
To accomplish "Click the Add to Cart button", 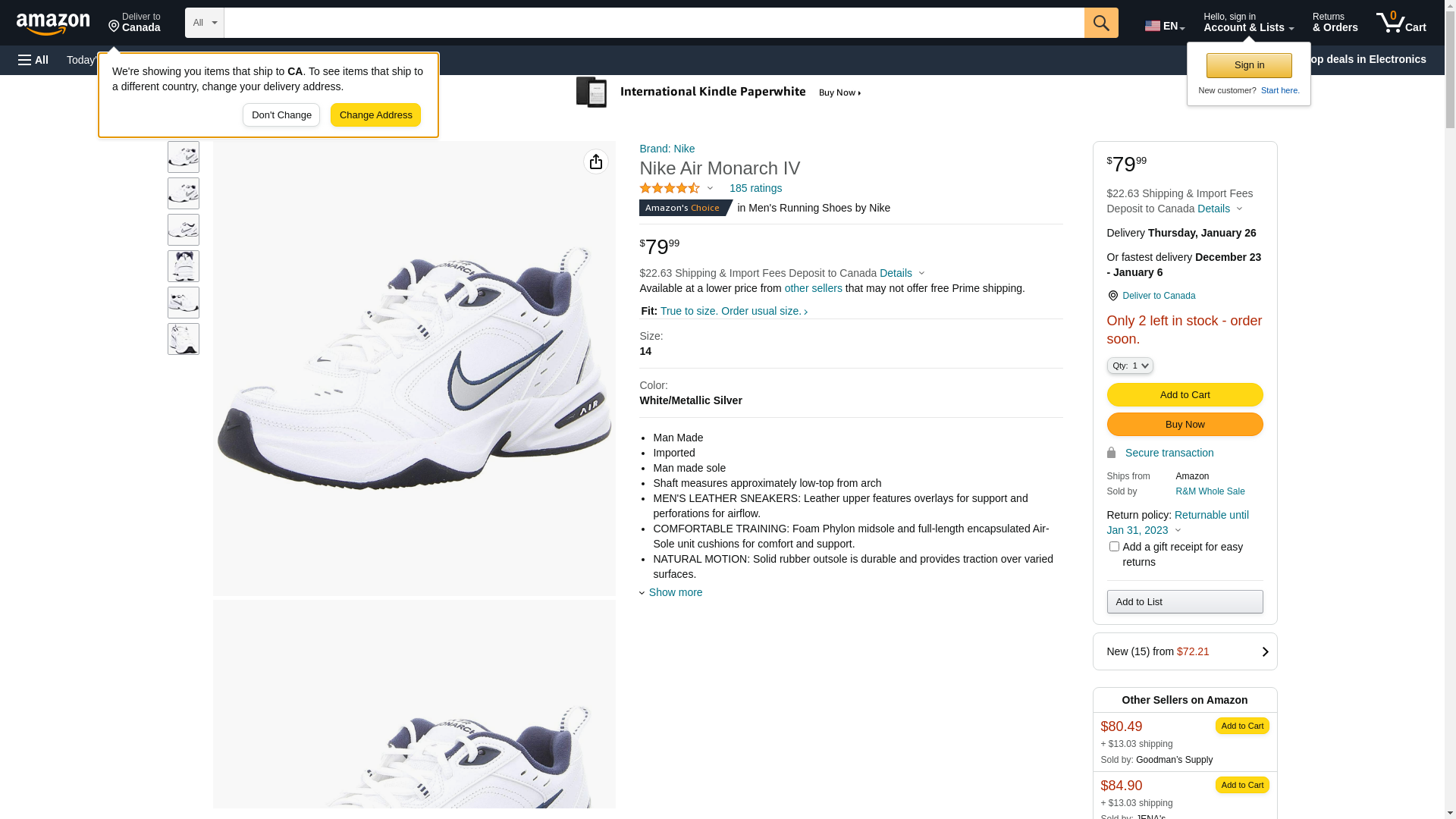I will pyautogui.click(x=1185, y=394).
